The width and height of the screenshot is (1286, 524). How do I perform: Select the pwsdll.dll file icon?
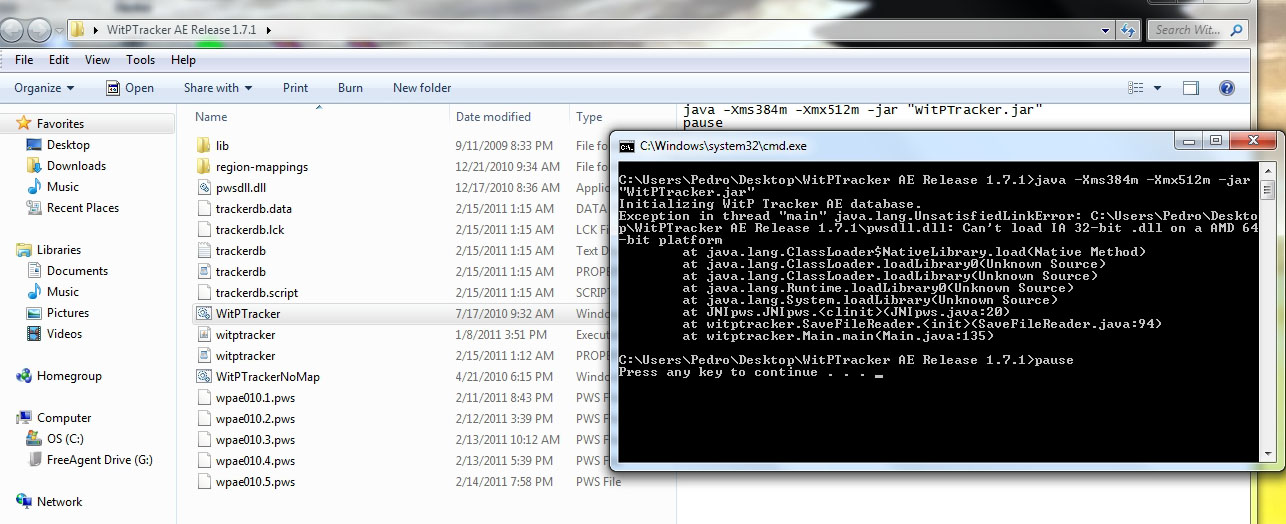point(203,188)
